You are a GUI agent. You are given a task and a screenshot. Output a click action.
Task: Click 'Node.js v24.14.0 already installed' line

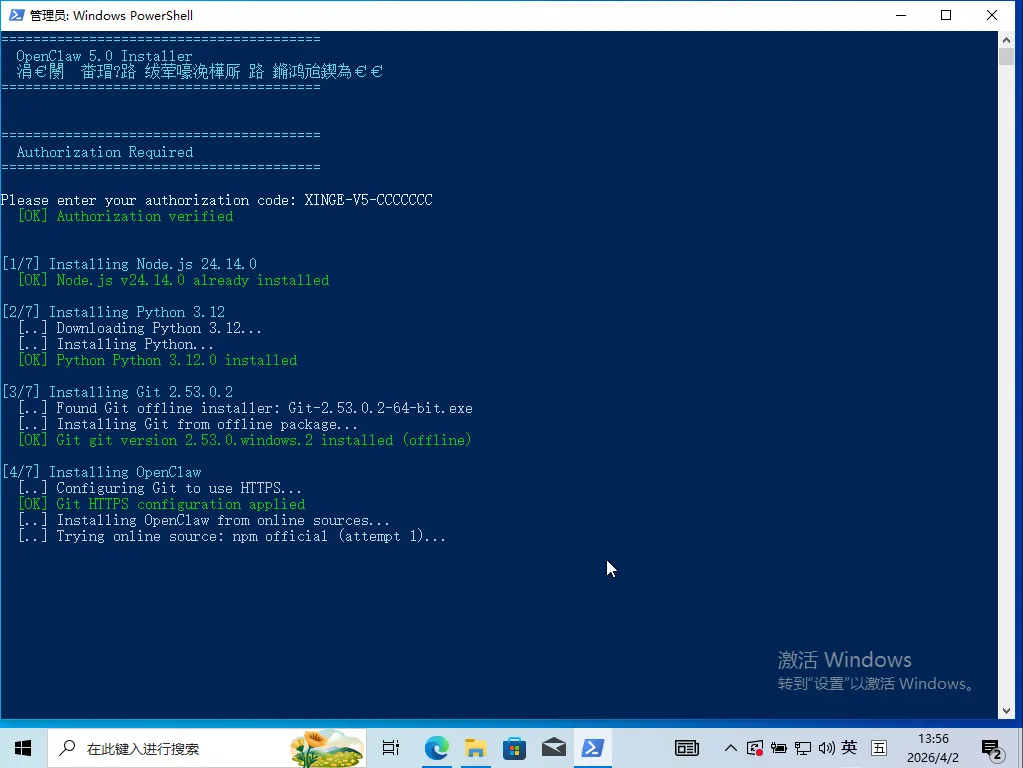click(174, 280)
